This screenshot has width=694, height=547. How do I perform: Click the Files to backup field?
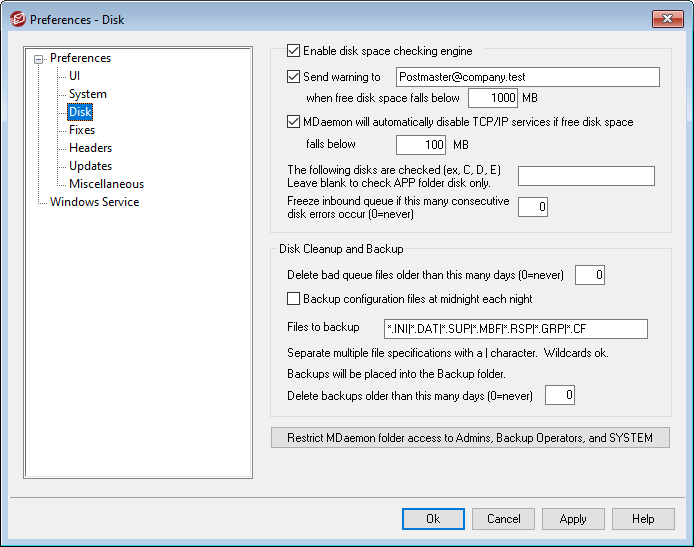(515, 329)
